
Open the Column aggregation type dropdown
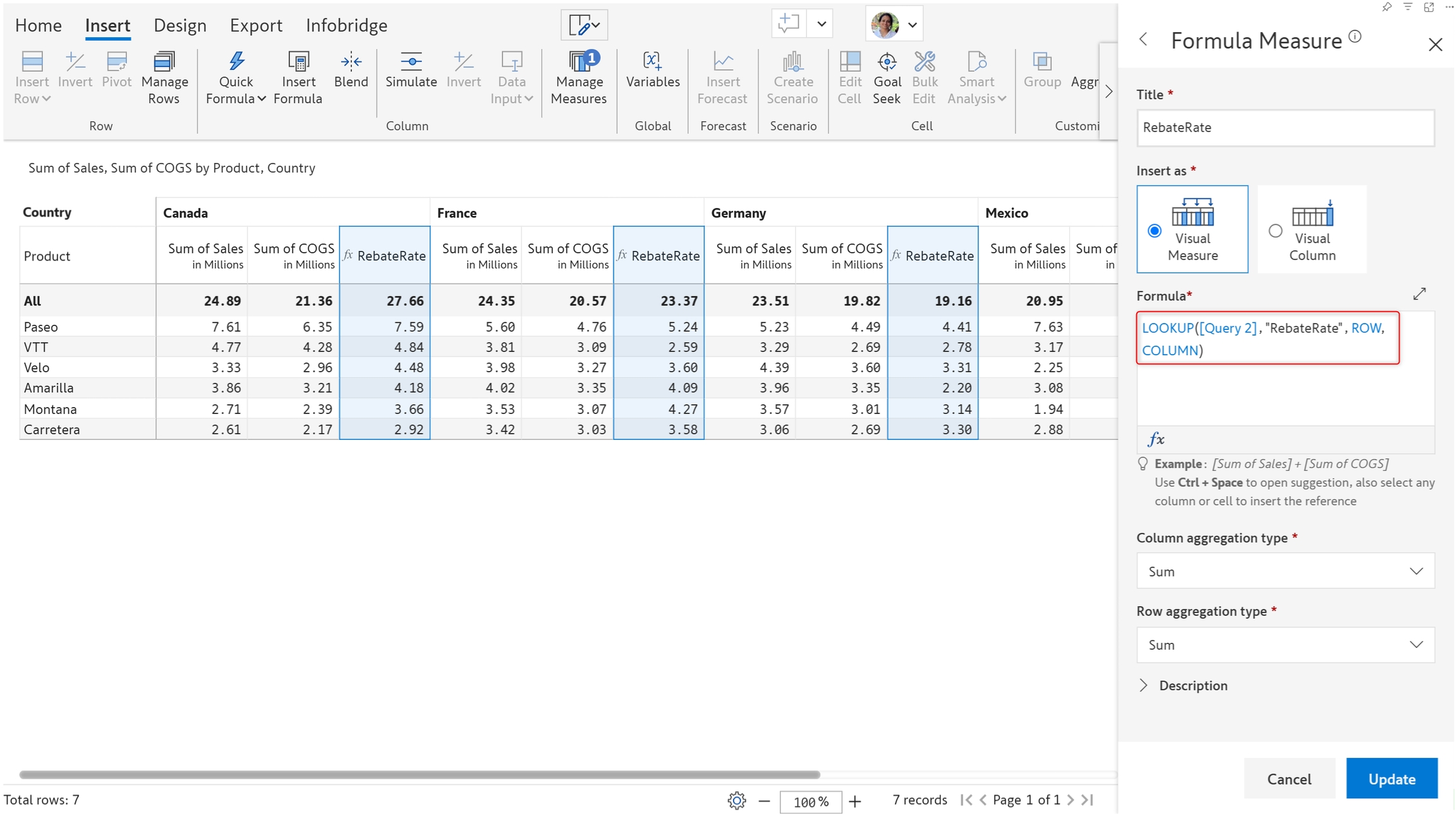click(1285, 571)
